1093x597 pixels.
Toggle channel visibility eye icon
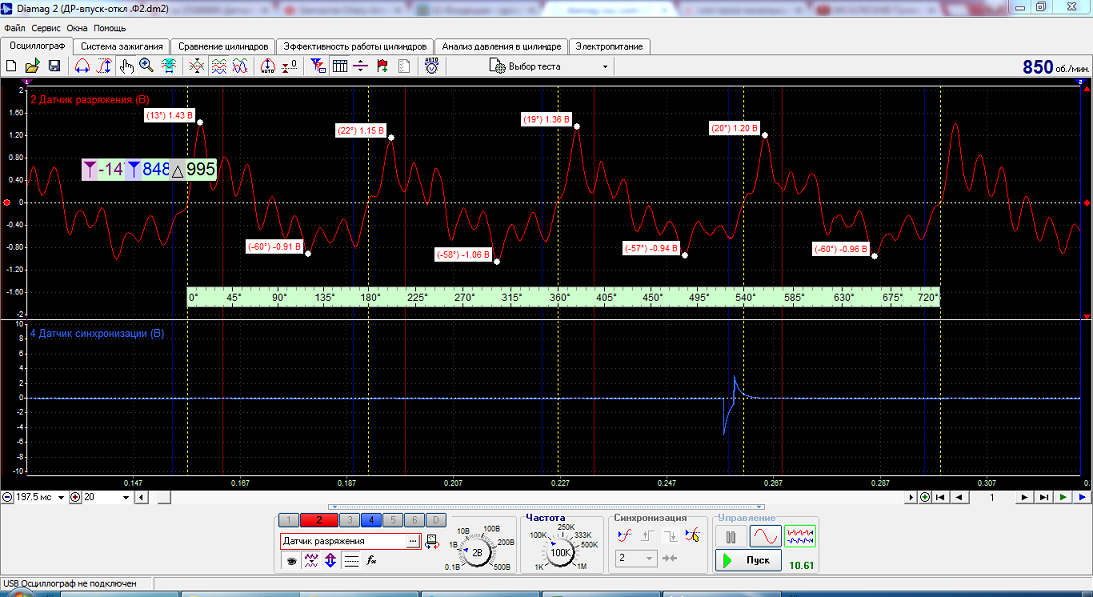pyautogui.click(x=291, y=561)
